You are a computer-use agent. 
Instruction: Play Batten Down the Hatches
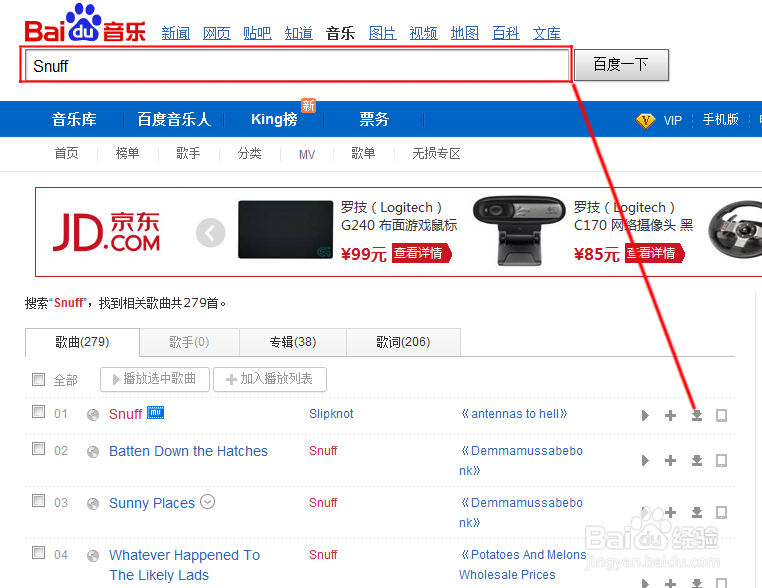click(x=645, y=460)
